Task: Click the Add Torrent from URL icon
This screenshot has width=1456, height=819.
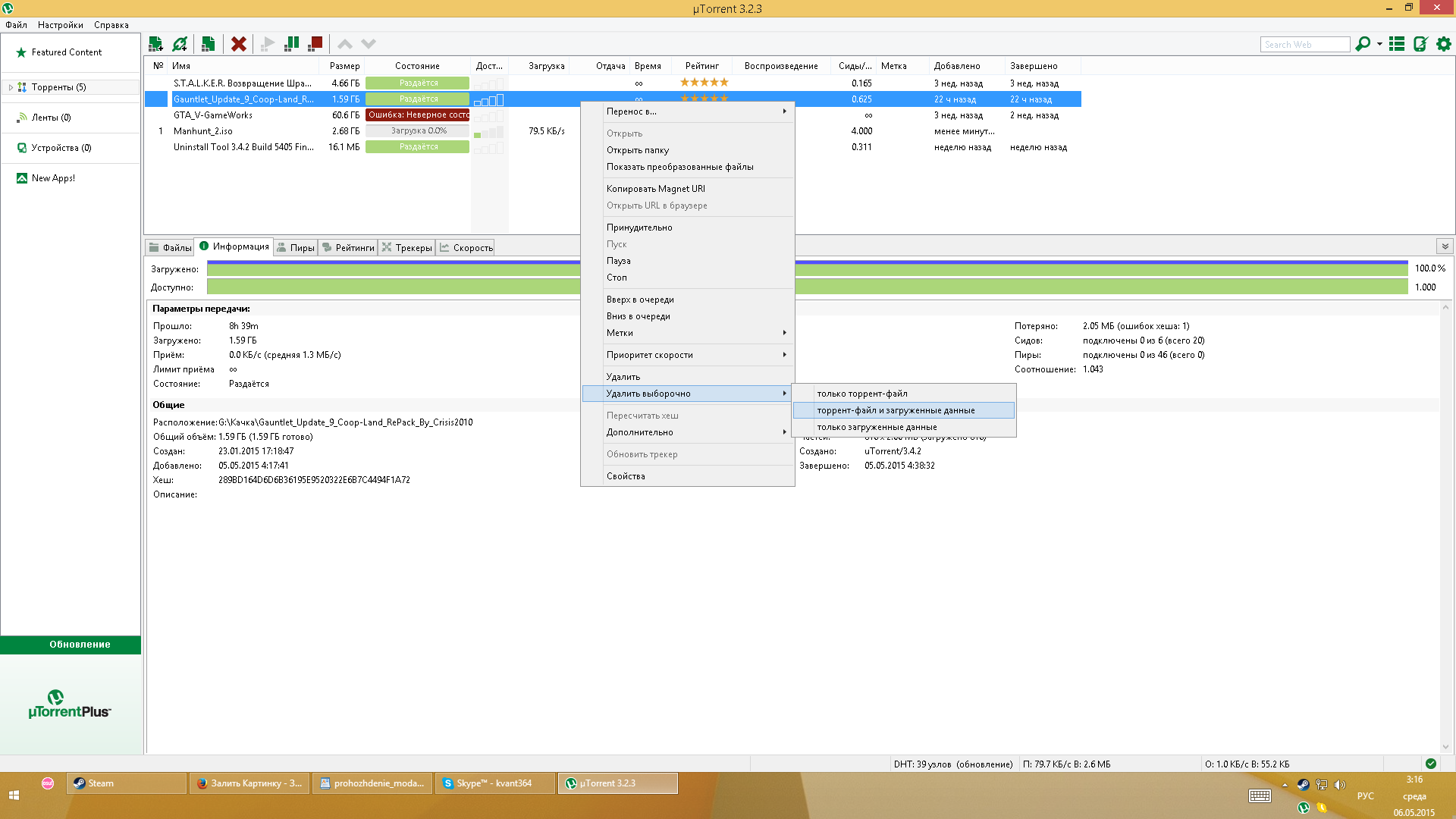Action: (180, 44)
